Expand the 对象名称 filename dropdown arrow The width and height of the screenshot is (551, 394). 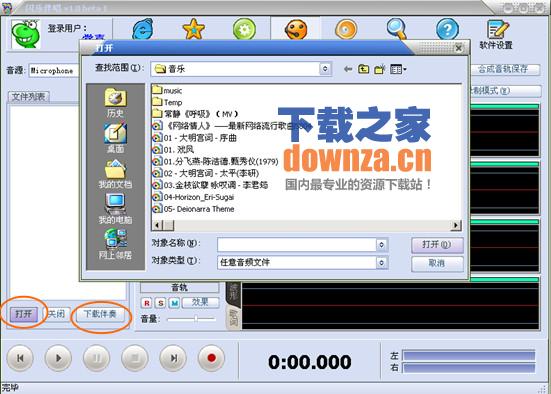click(382, 245)
